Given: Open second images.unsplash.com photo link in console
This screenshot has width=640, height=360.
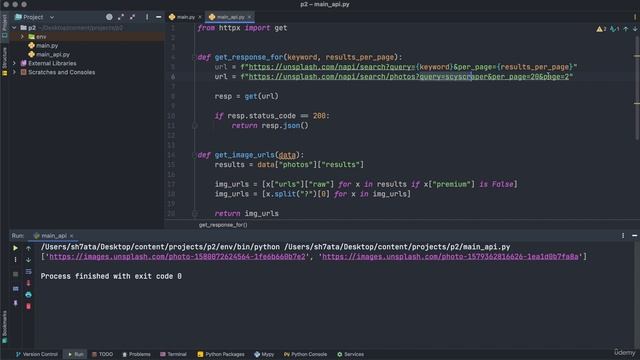Looking at the screenshot, I should pos(450,257).
